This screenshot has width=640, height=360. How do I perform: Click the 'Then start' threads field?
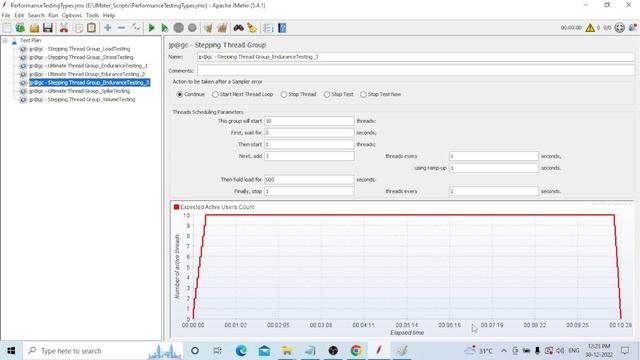[309, 144]
